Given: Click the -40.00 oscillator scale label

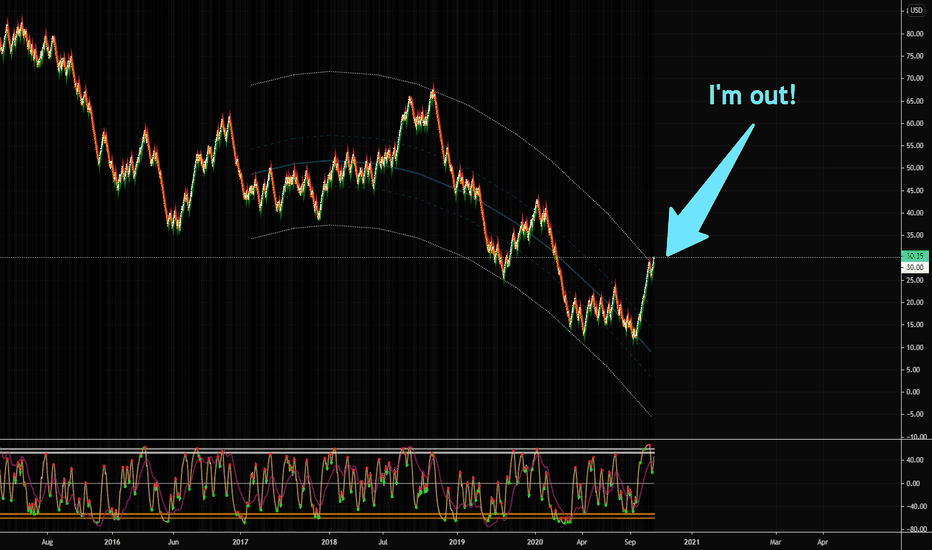Looking at the screenshot, I should (x=915, y=507).
